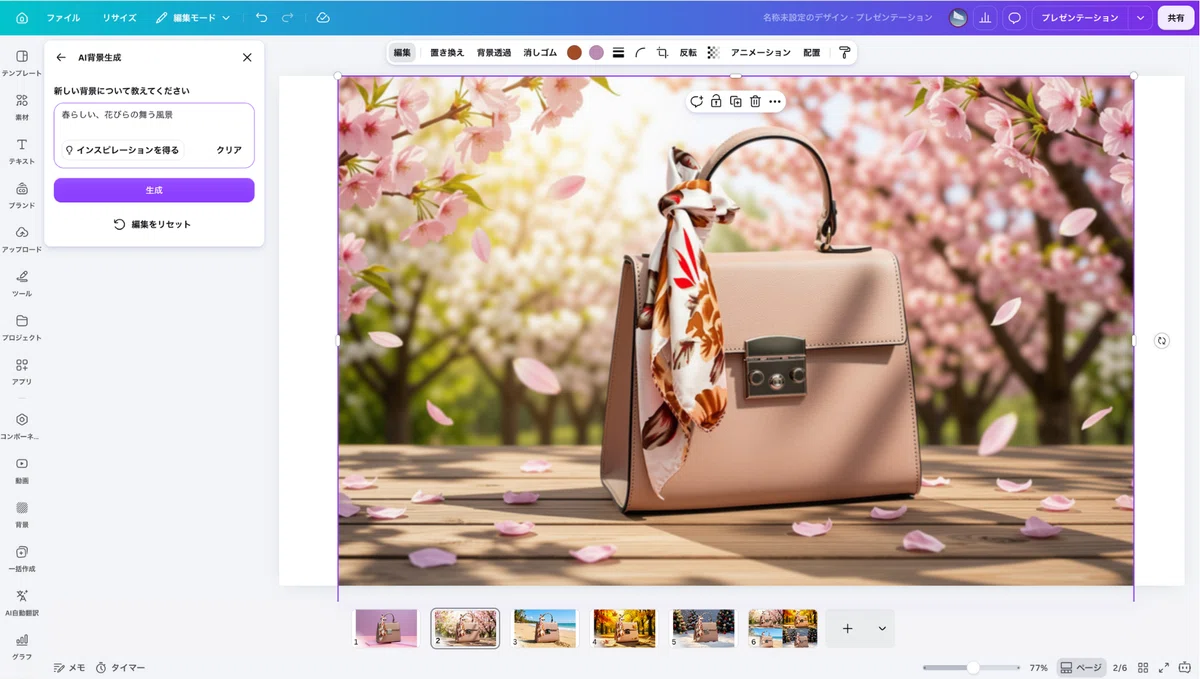1200x679 pixels.
Task: Open the ブランド brand panel
Action: [22, 195]
